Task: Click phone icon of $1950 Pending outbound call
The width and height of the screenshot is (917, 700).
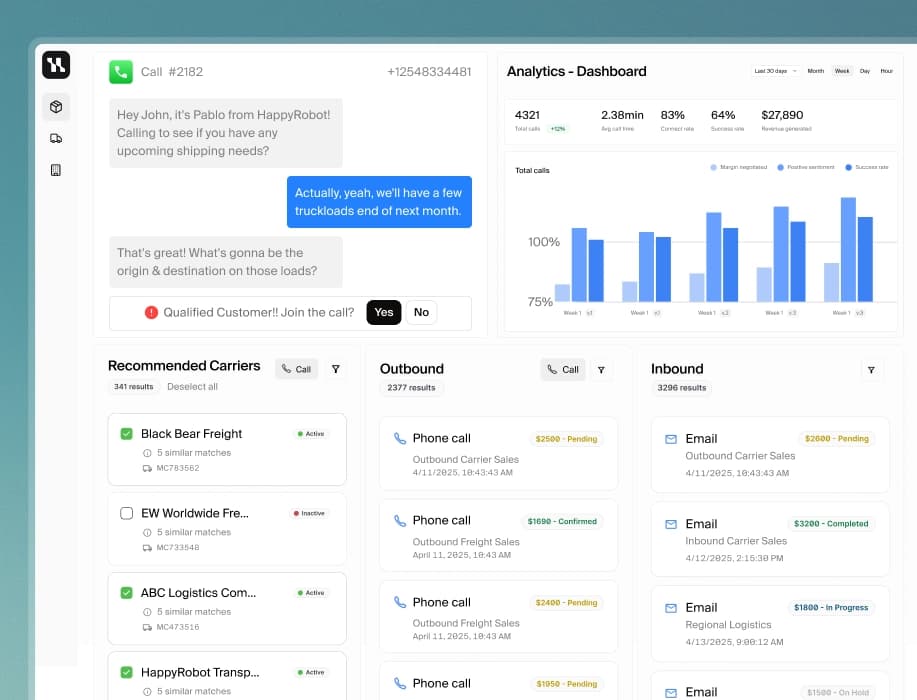Action: click(400, 683)
